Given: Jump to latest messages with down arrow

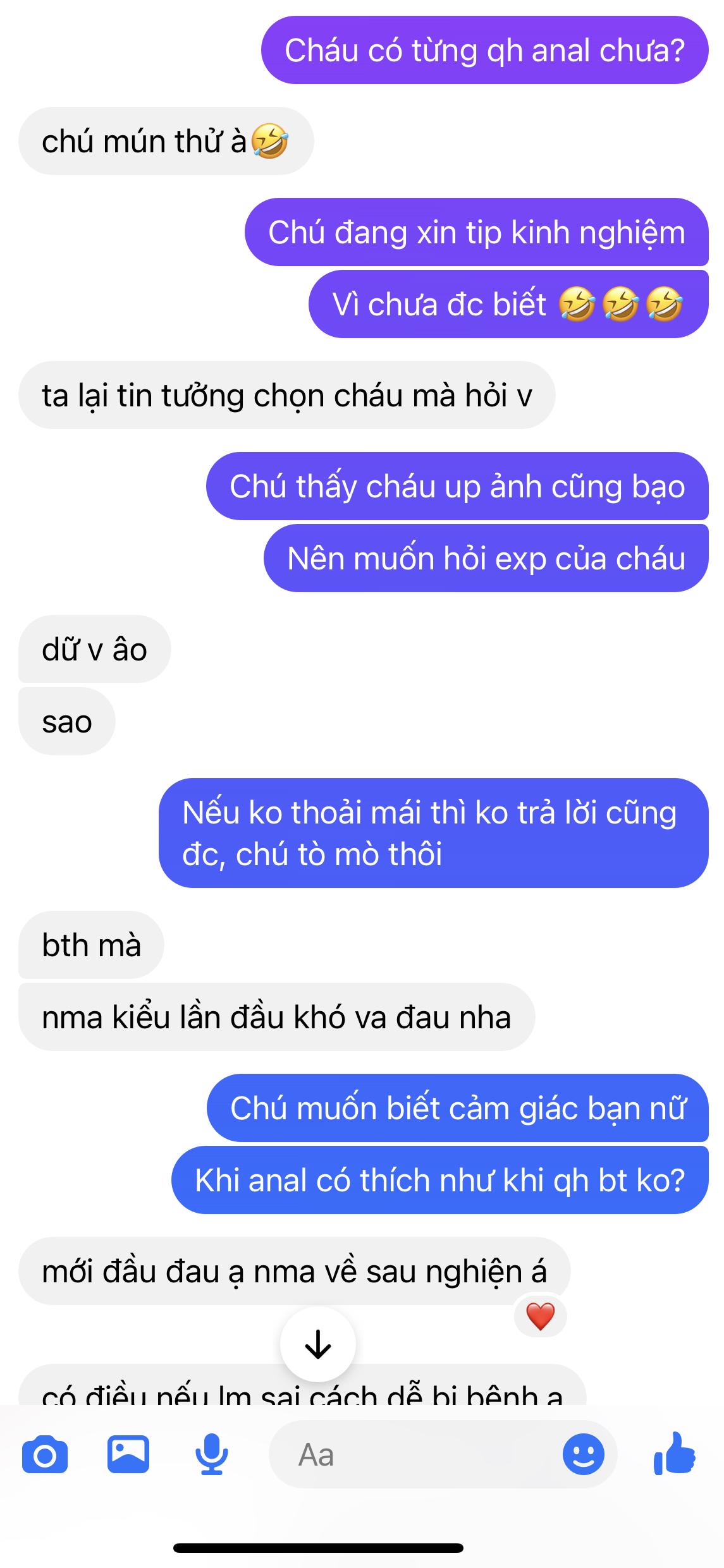Looking at the screenshot, I should [x=318, y=1344].
